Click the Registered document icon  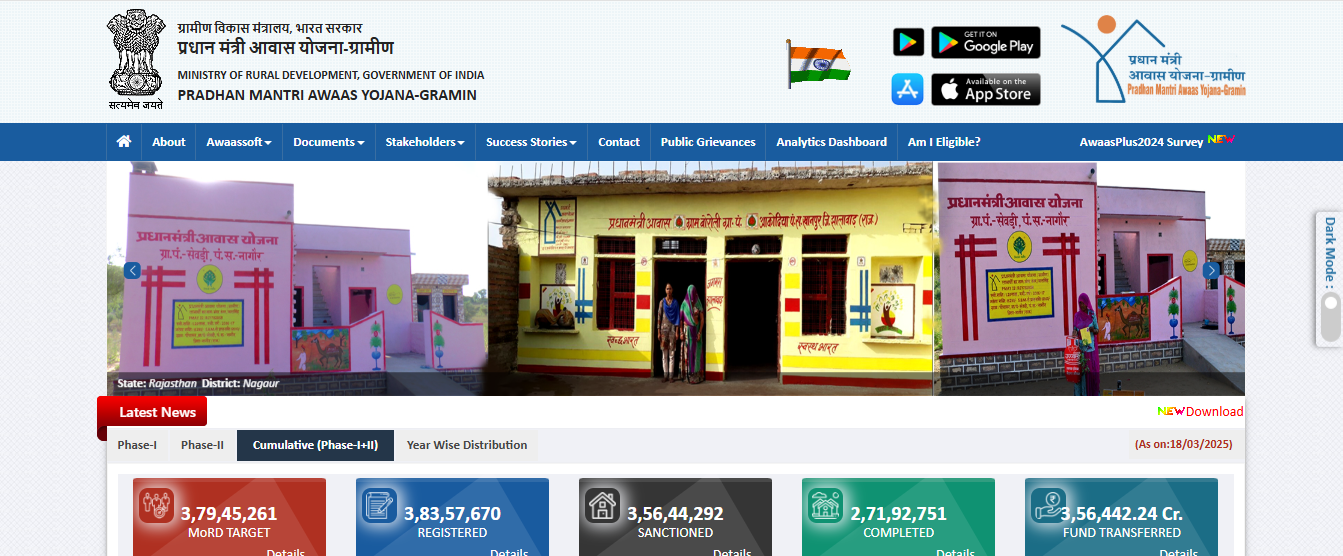coord(380,505)
